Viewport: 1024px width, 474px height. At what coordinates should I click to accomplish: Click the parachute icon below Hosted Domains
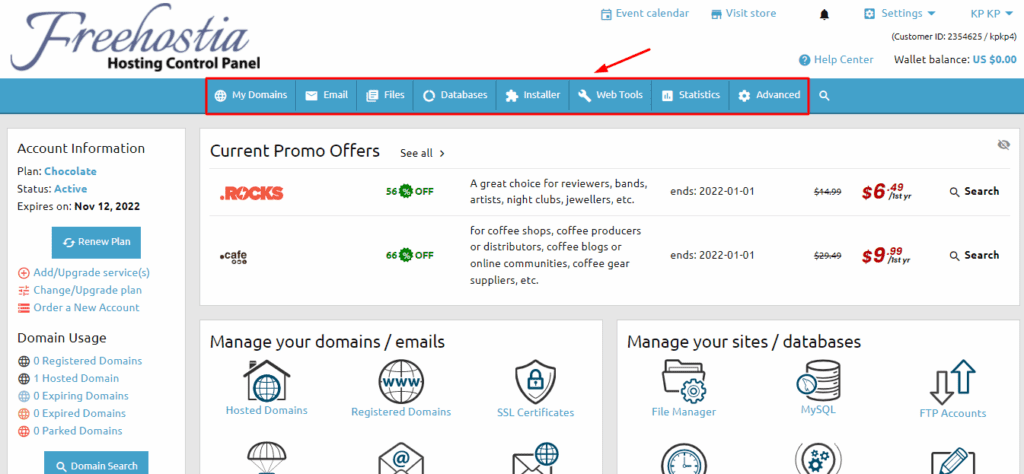click(266, 458)
